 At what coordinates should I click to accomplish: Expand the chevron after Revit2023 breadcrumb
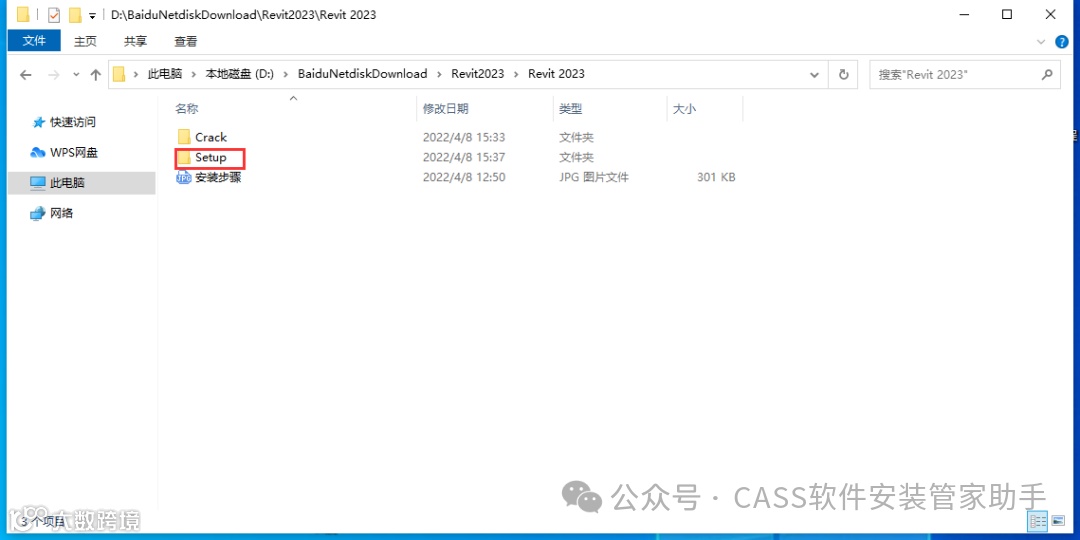point(516,74)
